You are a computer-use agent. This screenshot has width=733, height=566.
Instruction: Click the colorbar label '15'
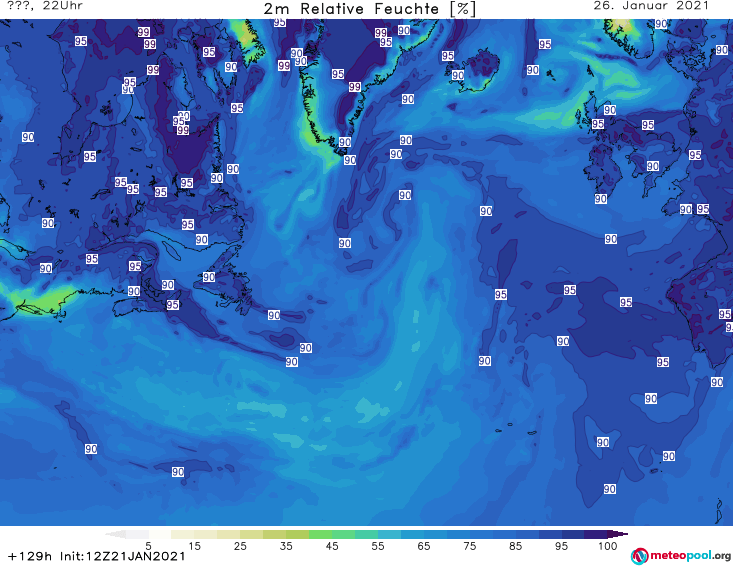pos(194,546)
